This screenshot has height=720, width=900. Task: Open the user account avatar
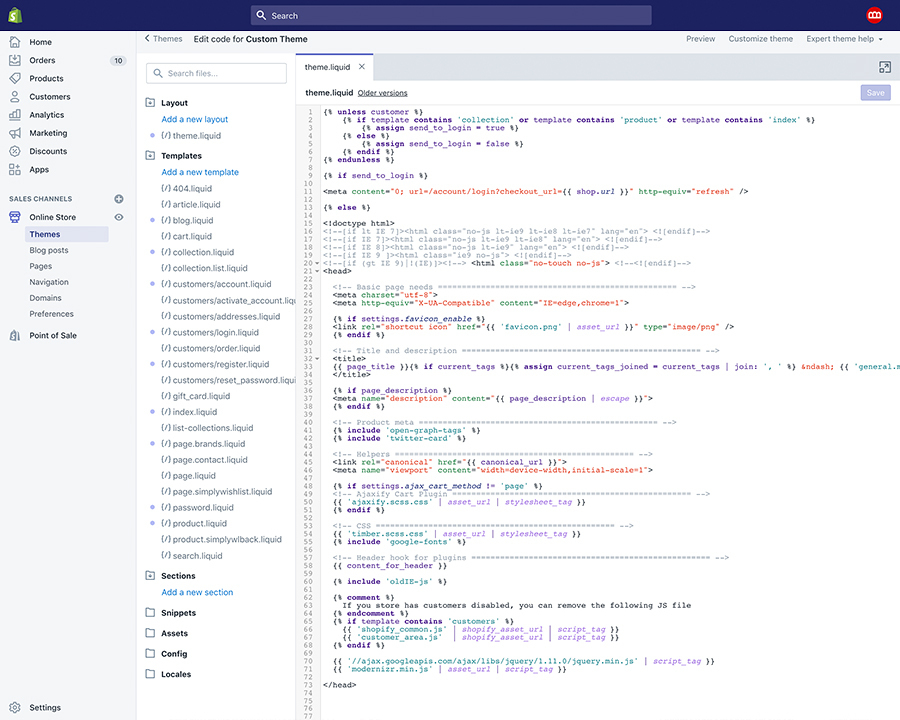pos(874,15)
